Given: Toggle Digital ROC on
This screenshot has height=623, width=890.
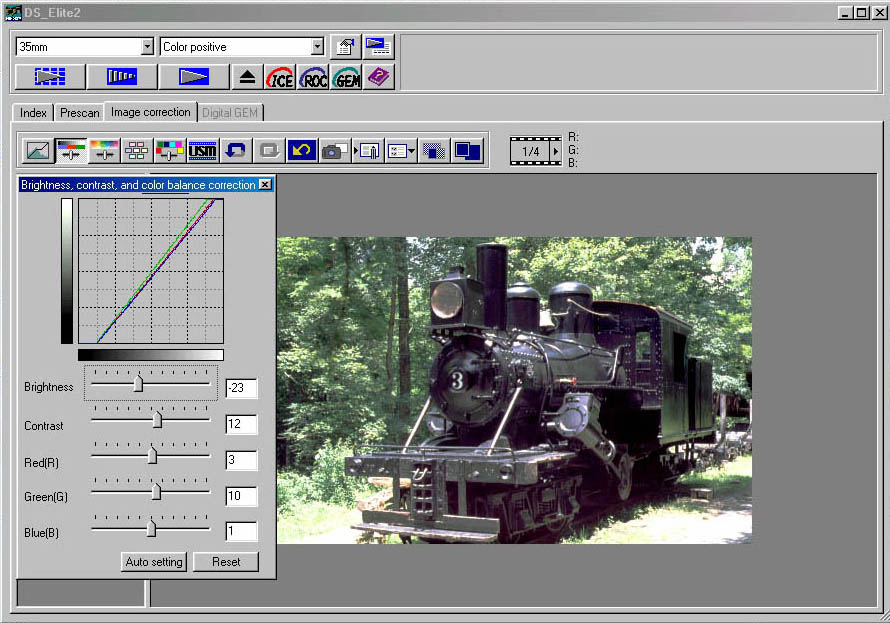Looking at the screenshot, I should [x=313, y=77].
